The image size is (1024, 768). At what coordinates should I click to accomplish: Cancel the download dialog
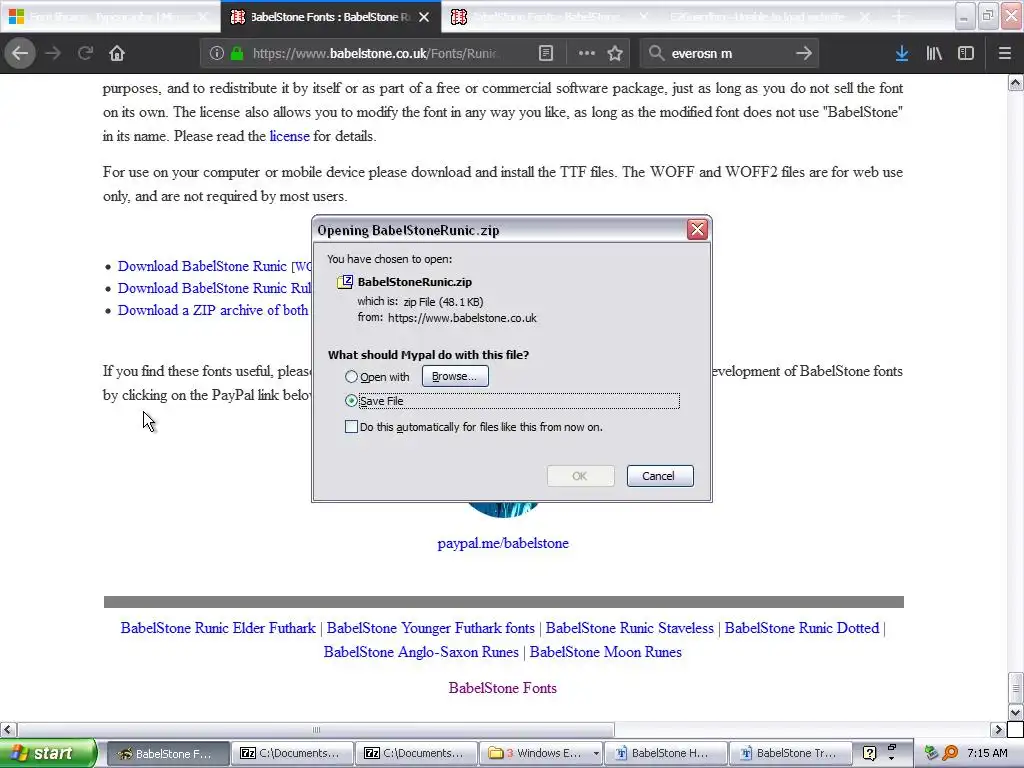660,476
